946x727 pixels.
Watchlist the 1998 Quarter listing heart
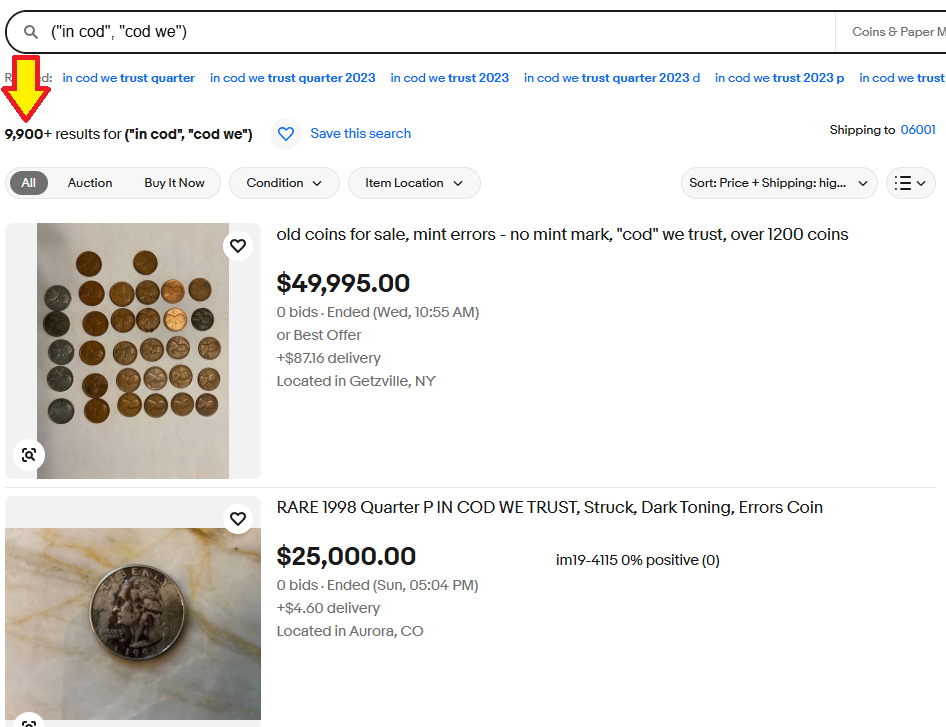[x=238, y=519]
